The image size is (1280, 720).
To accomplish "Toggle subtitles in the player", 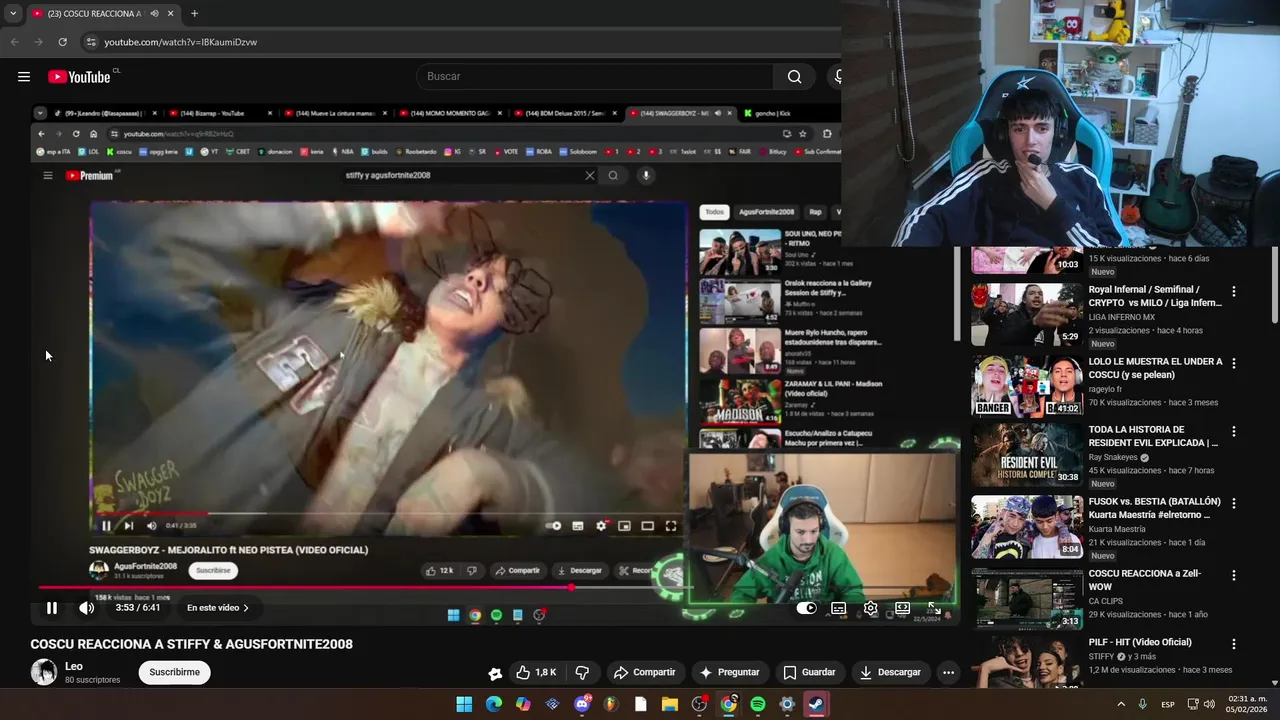I will (838, 608).
